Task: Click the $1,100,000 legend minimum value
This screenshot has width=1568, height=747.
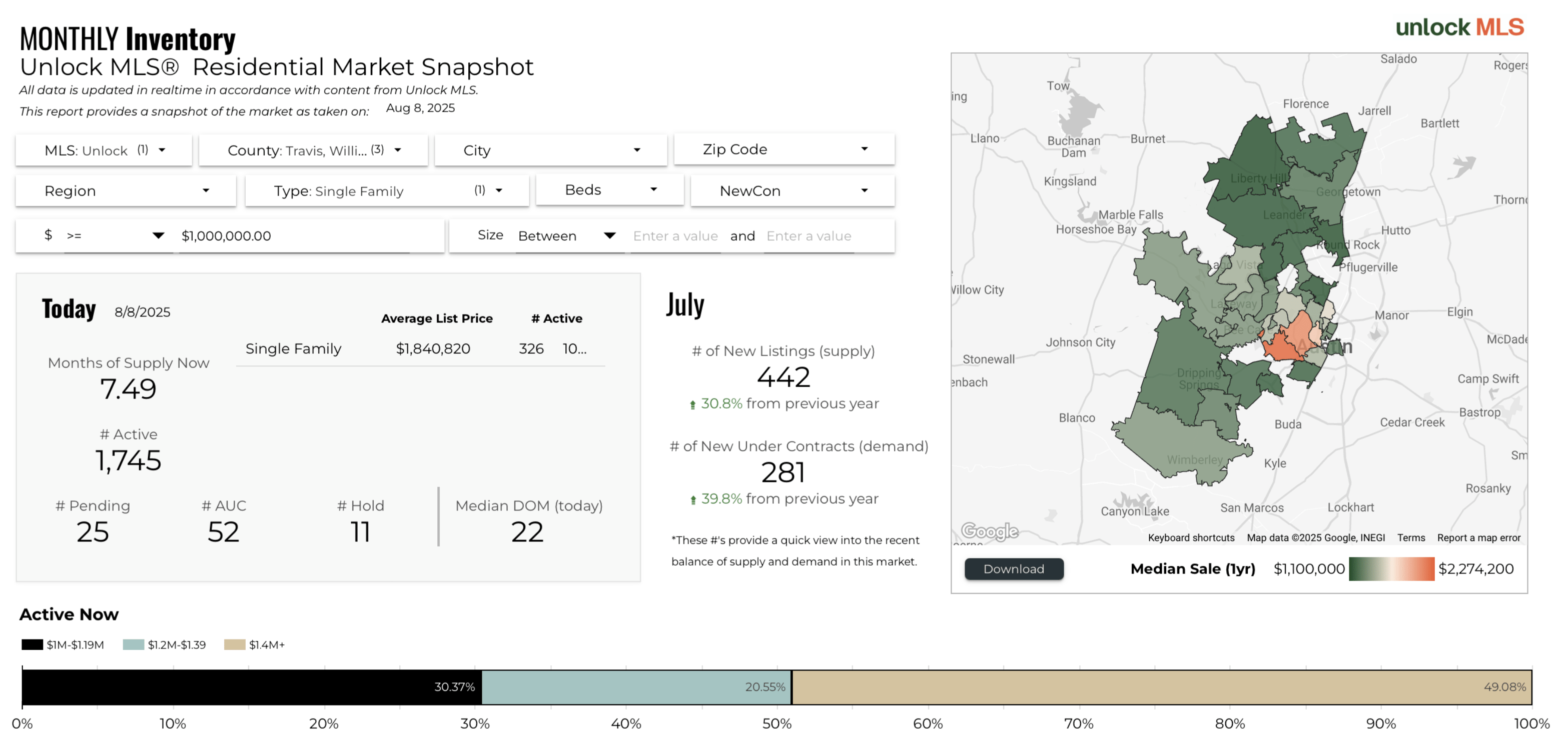Action: point(1309,569)
